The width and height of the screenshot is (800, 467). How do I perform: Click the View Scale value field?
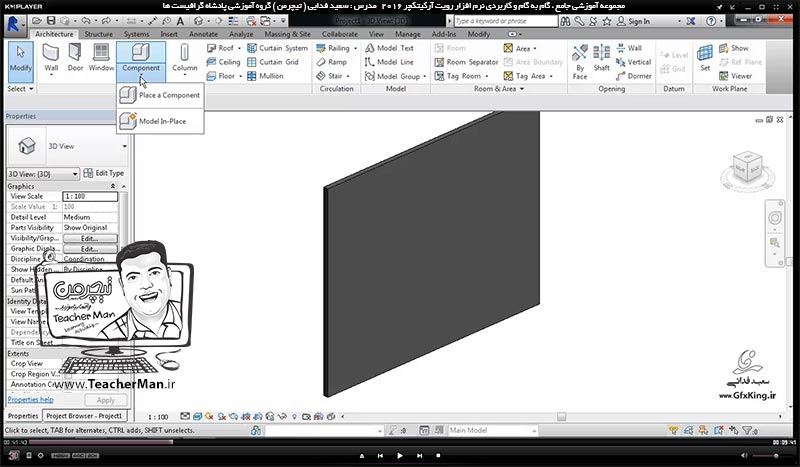pos(90,196)
